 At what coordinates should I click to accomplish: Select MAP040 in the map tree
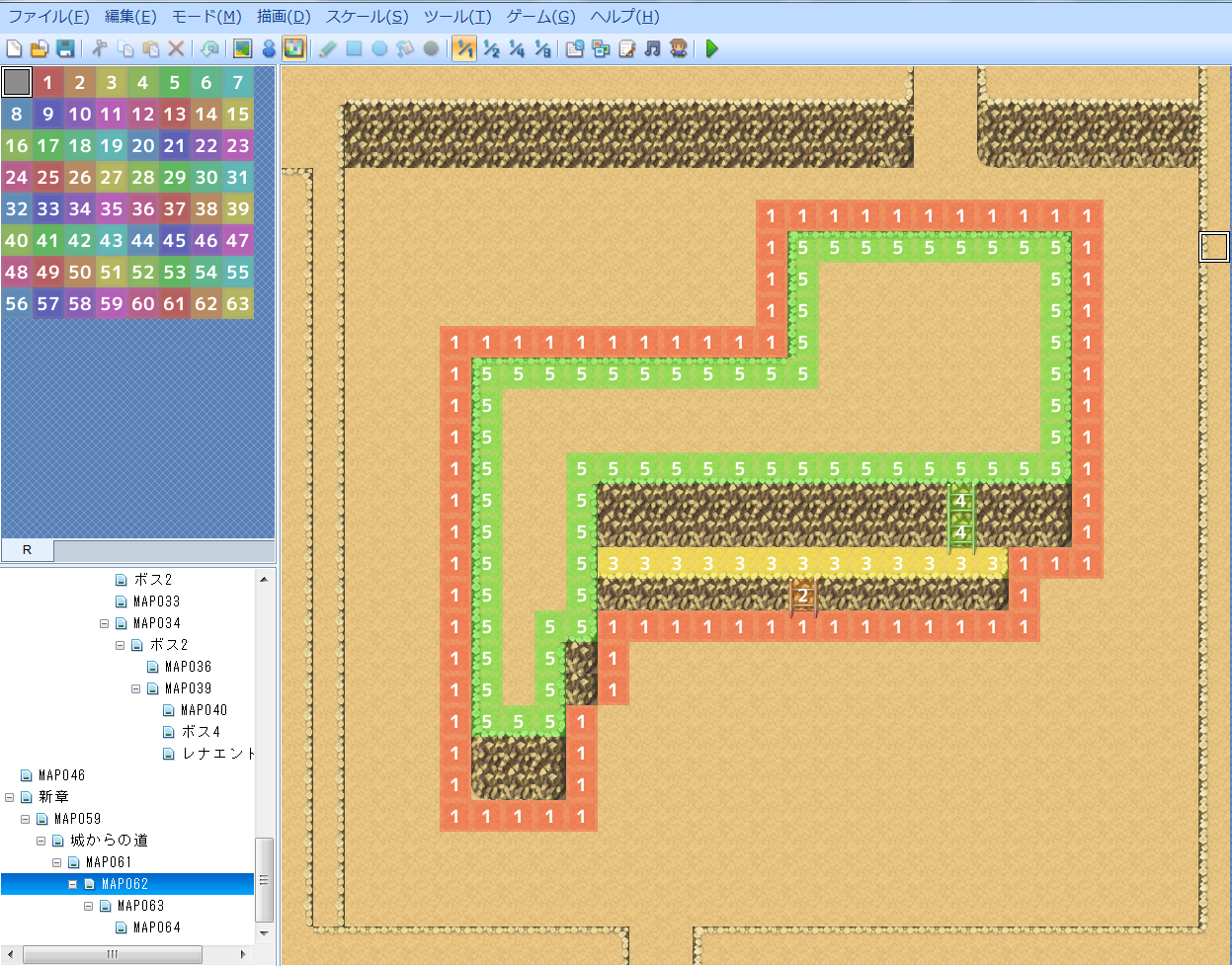click(x=204, y=710)
